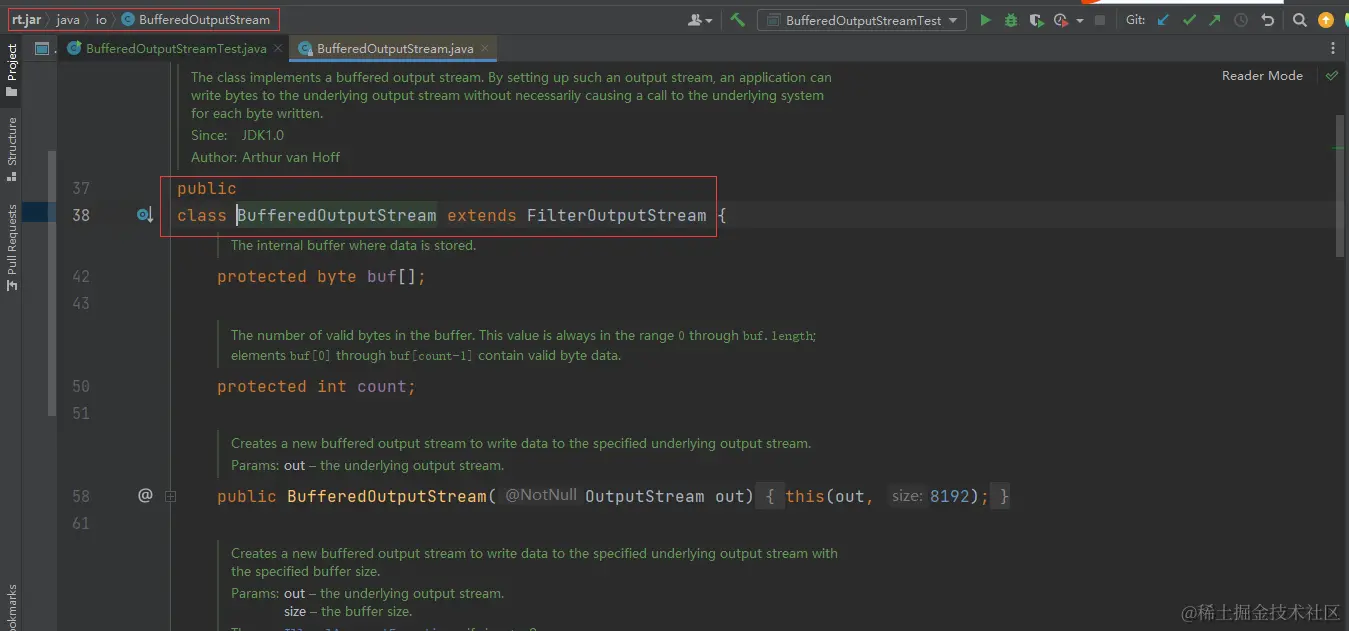
Task: Click the class name BufferedOutputStream on line 38
Action: [x=337, y=215]
